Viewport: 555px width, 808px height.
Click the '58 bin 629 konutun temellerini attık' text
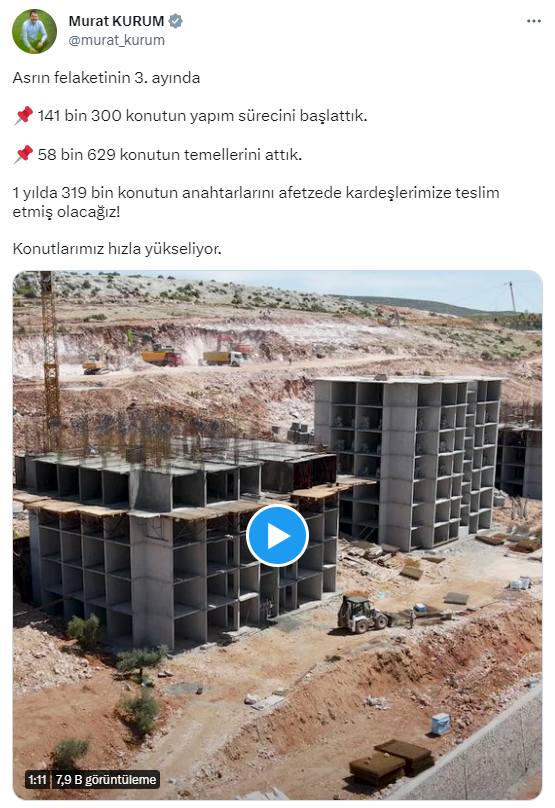point(170,154)
